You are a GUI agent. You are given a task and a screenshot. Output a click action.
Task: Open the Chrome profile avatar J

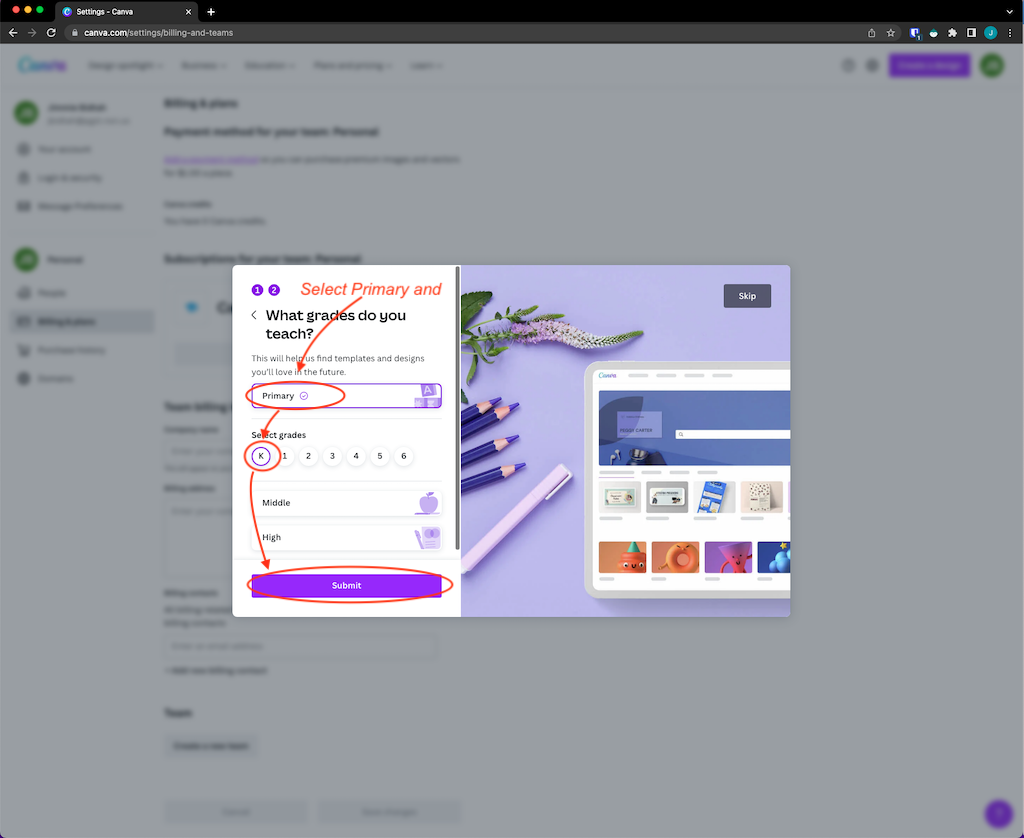pos(991,33)
